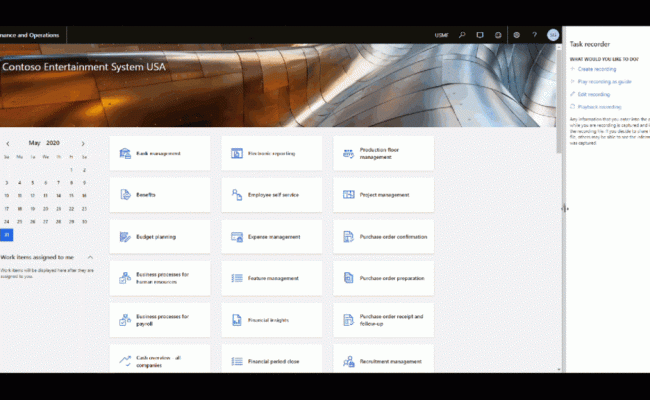Collapse Work items assigned to me section
This screenshot has height=400, width=650.
(90, 257)
